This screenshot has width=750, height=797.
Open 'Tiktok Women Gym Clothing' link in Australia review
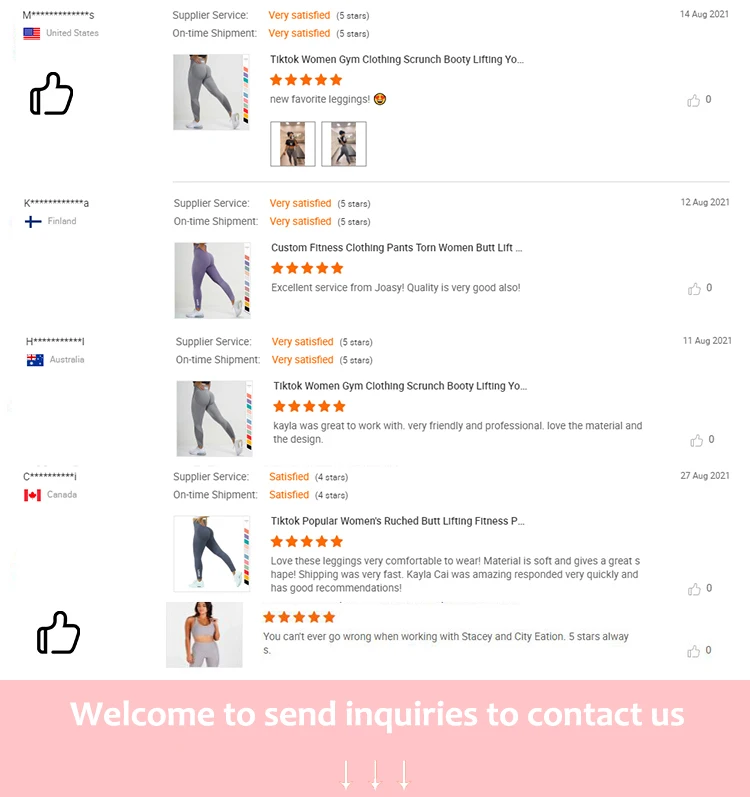coord(400,386)
